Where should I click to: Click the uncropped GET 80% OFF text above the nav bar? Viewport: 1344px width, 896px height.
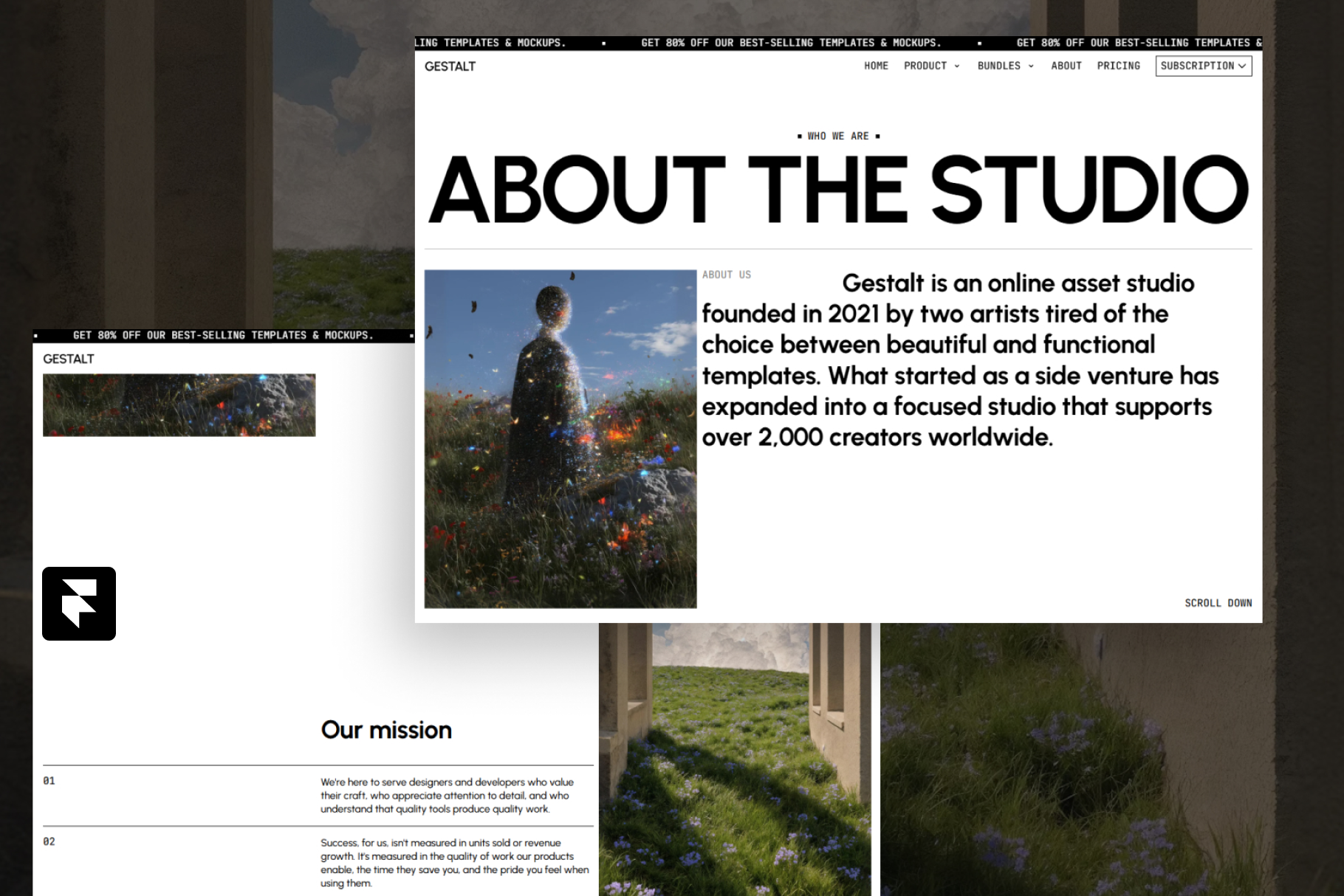point(791,43)
